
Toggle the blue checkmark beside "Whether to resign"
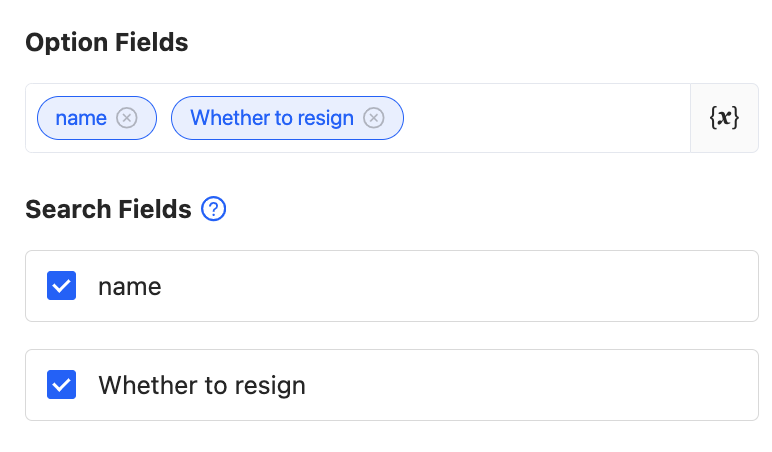coord(62,385)
